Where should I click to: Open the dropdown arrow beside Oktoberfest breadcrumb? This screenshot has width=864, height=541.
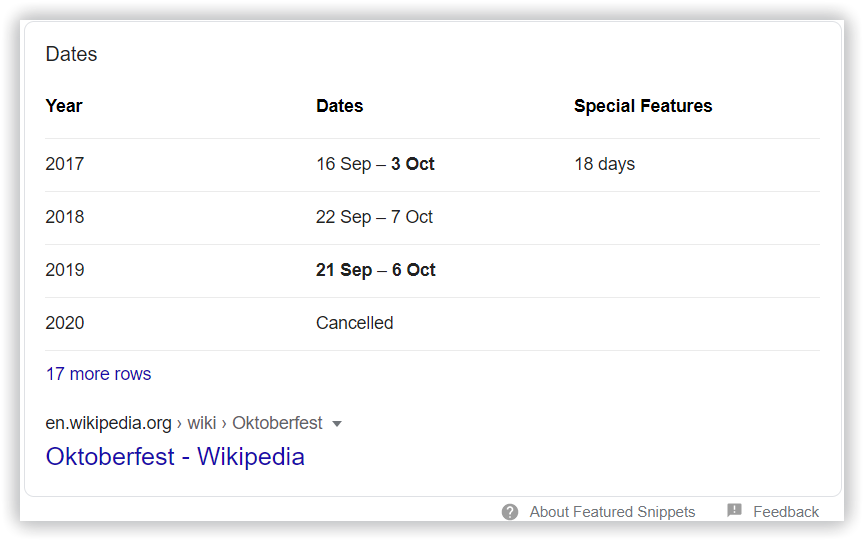click(337, 424)
